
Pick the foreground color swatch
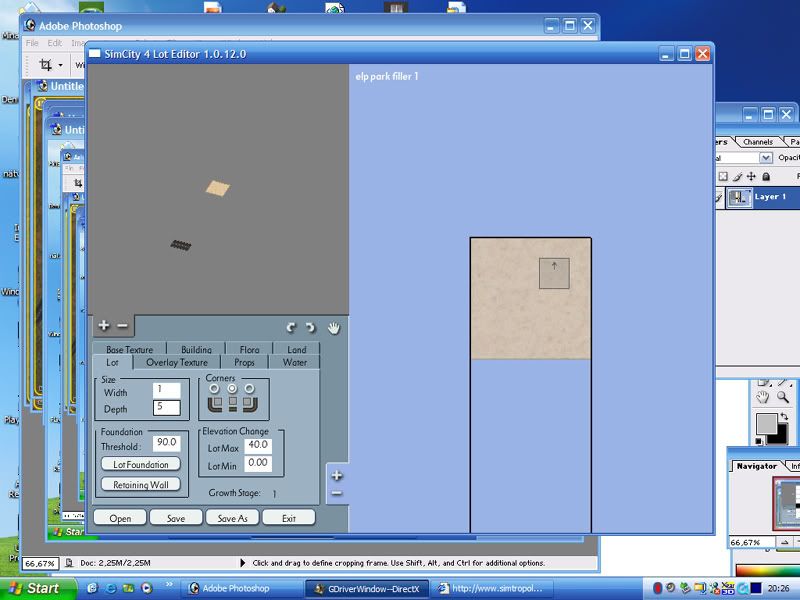765,423
